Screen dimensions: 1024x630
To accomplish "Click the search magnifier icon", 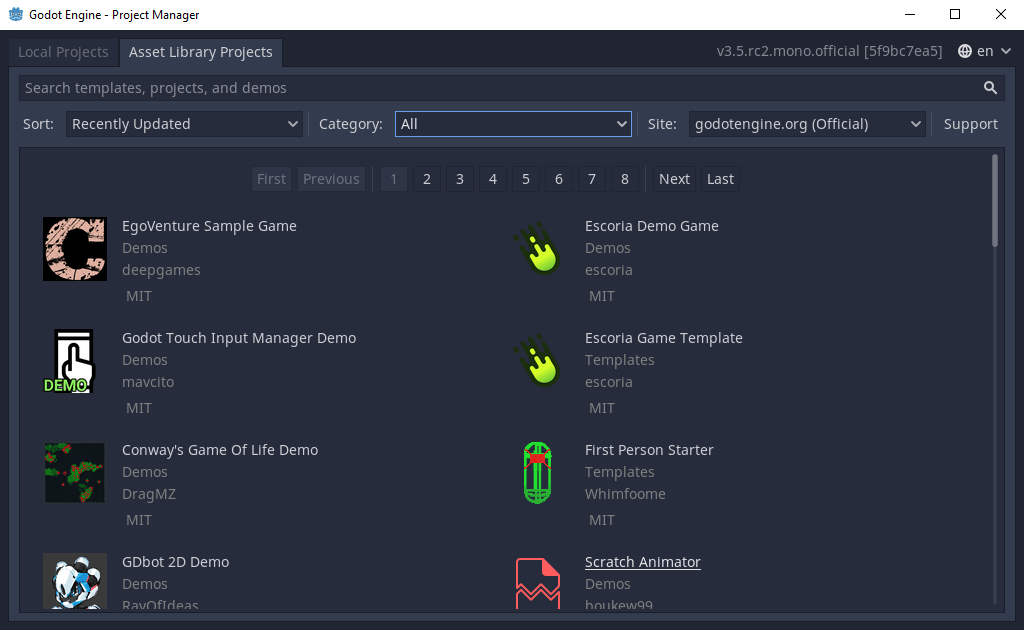I will [x=989, y=87].
